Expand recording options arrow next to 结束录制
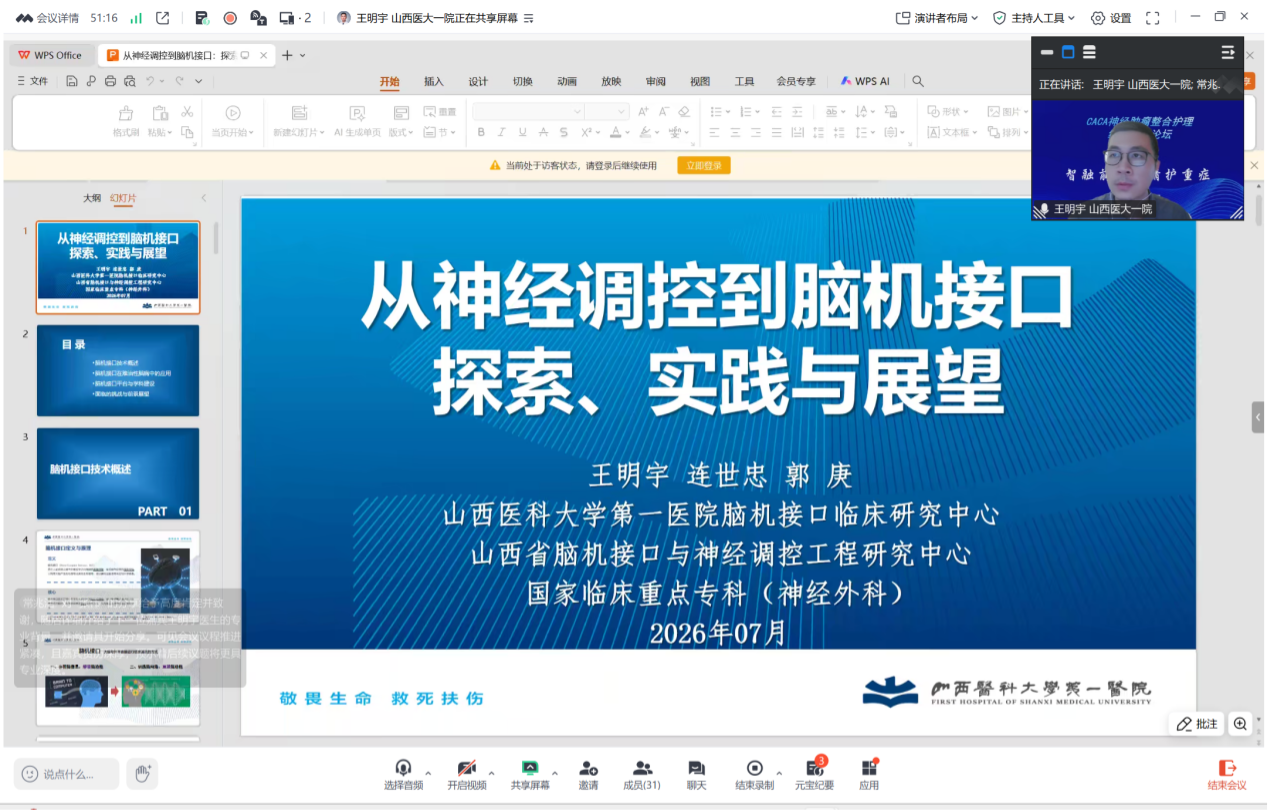 [x=780, y=773]
